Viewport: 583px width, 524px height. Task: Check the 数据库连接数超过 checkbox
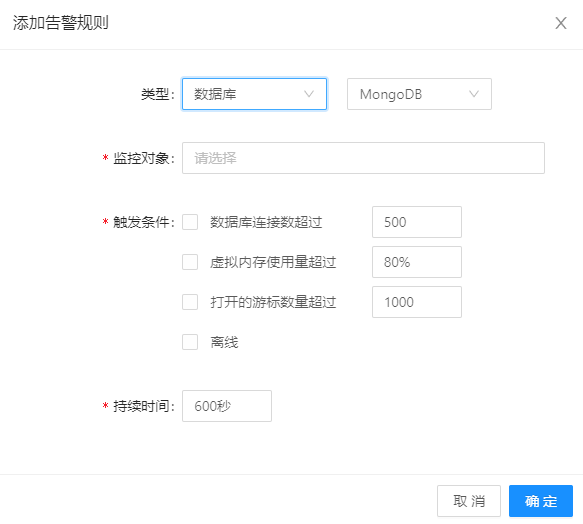(190, 222)
